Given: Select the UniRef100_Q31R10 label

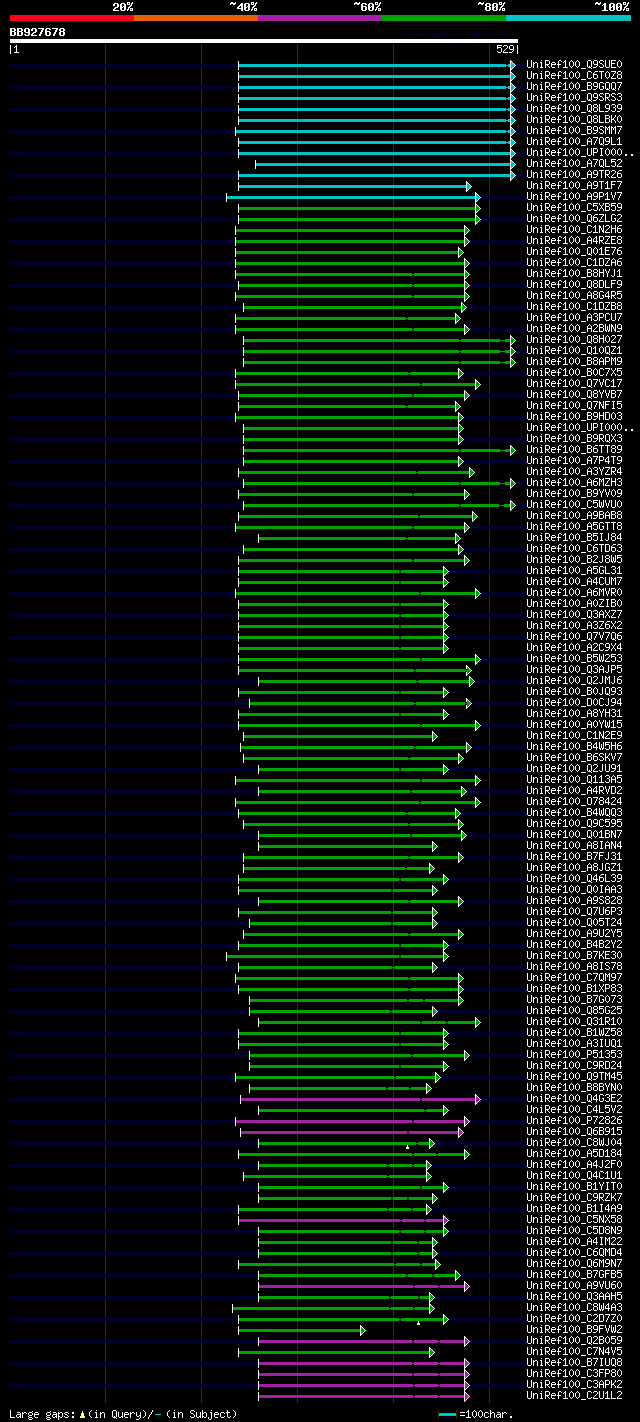Looking at the screenshot, I should click(x=574, y=1022).
